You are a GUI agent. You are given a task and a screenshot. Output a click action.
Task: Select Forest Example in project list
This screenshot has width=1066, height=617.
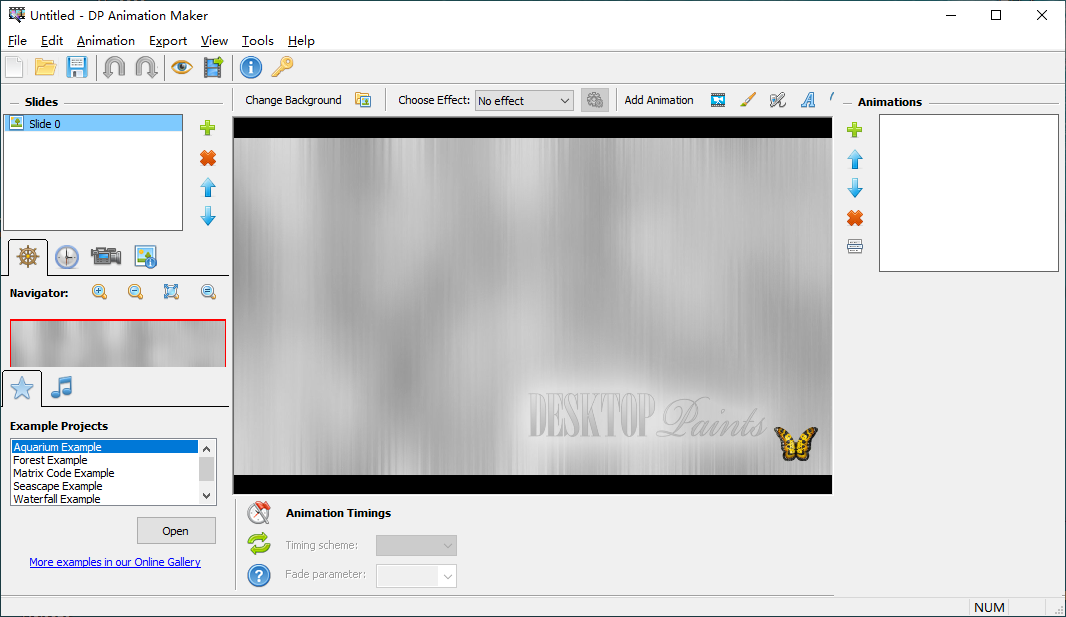coord(50,460)
